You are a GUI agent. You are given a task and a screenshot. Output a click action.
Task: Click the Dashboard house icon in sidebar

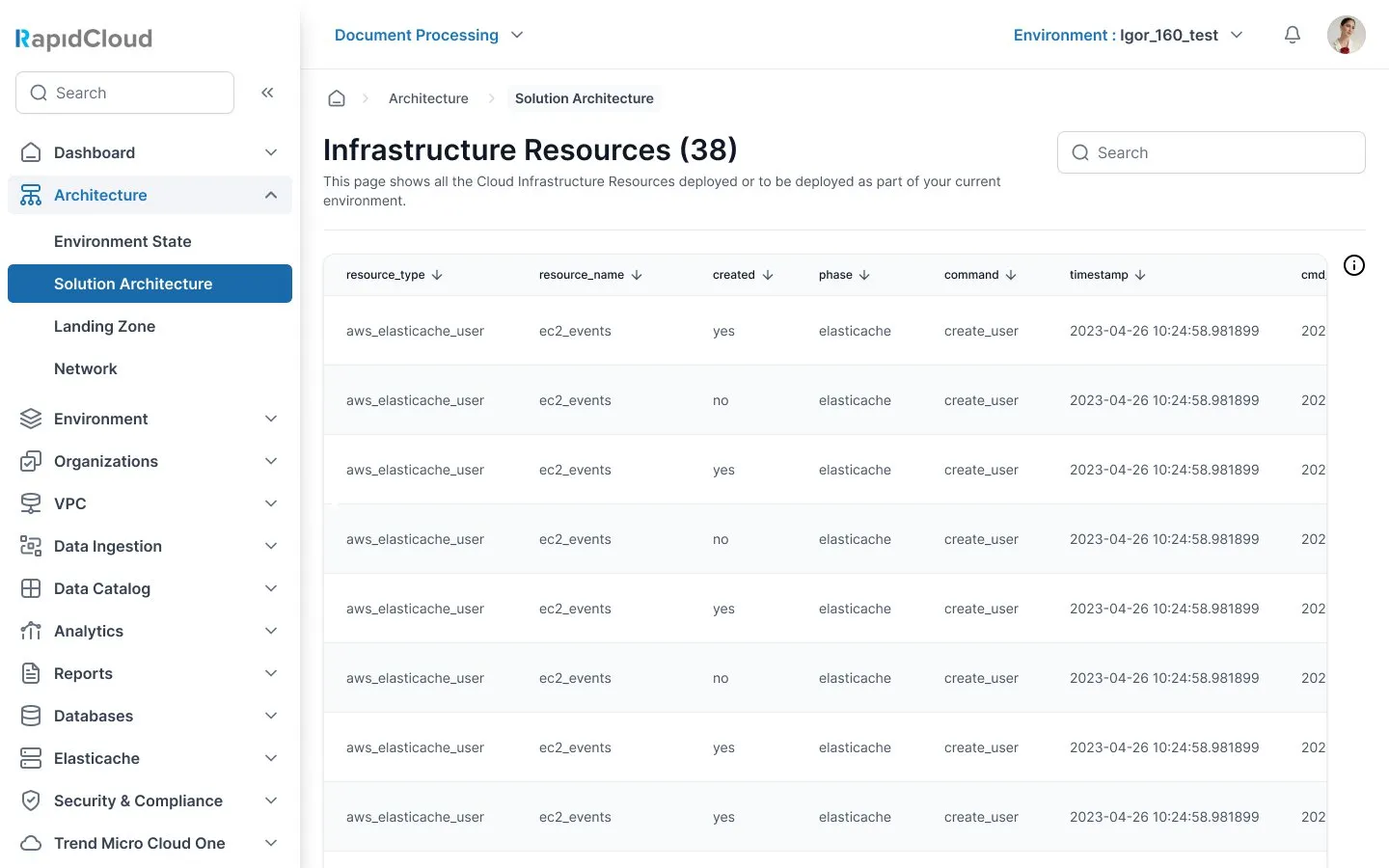coord(31,152)
